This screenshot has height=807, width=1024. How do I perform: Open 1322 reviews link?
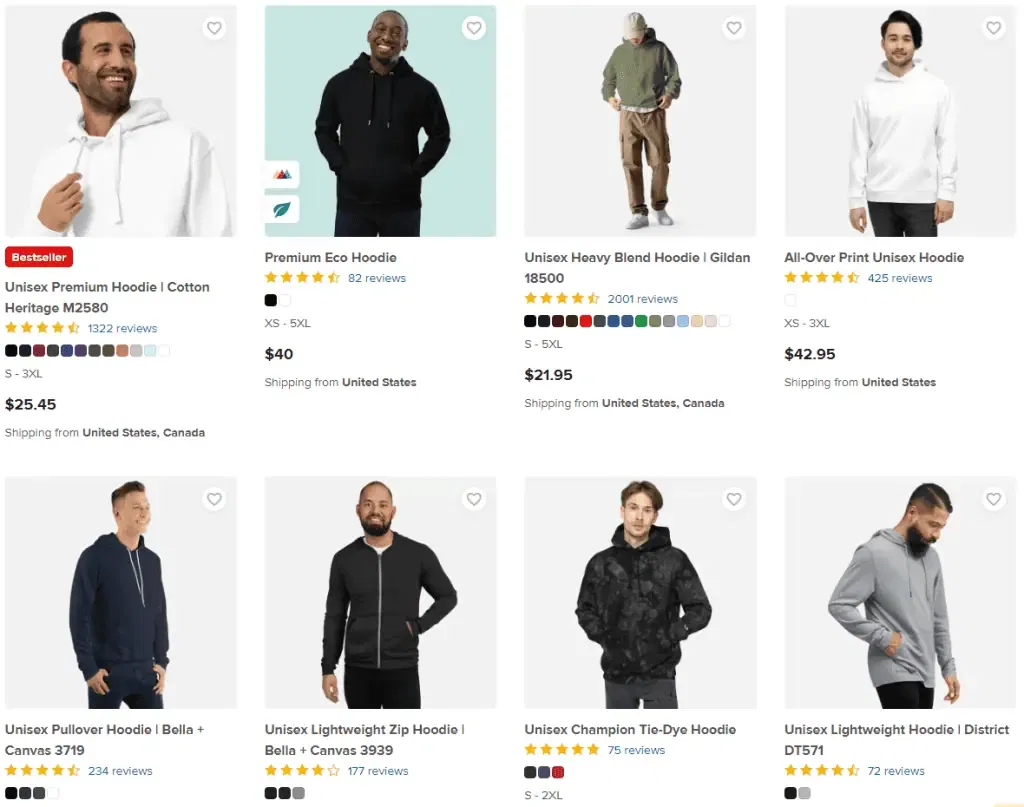pos(122,328)
